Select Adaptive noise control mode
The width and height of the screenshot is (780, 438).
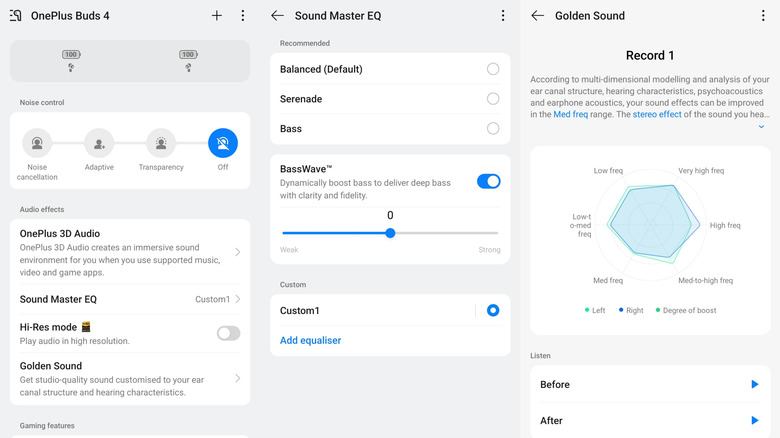point(99,143)
